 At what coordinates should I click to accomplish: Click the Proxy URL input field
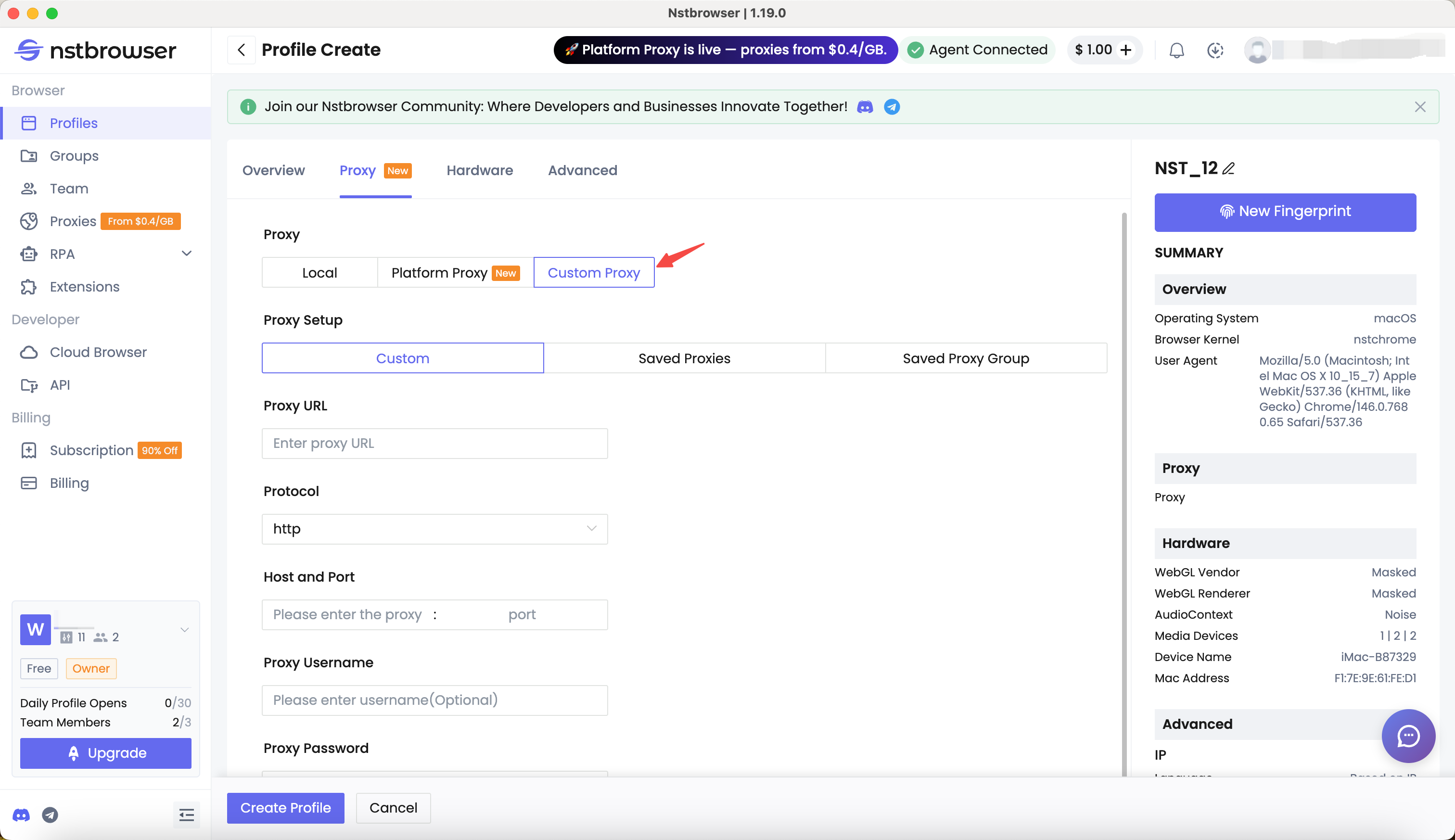pyautogui.click(x=434, y=443)
